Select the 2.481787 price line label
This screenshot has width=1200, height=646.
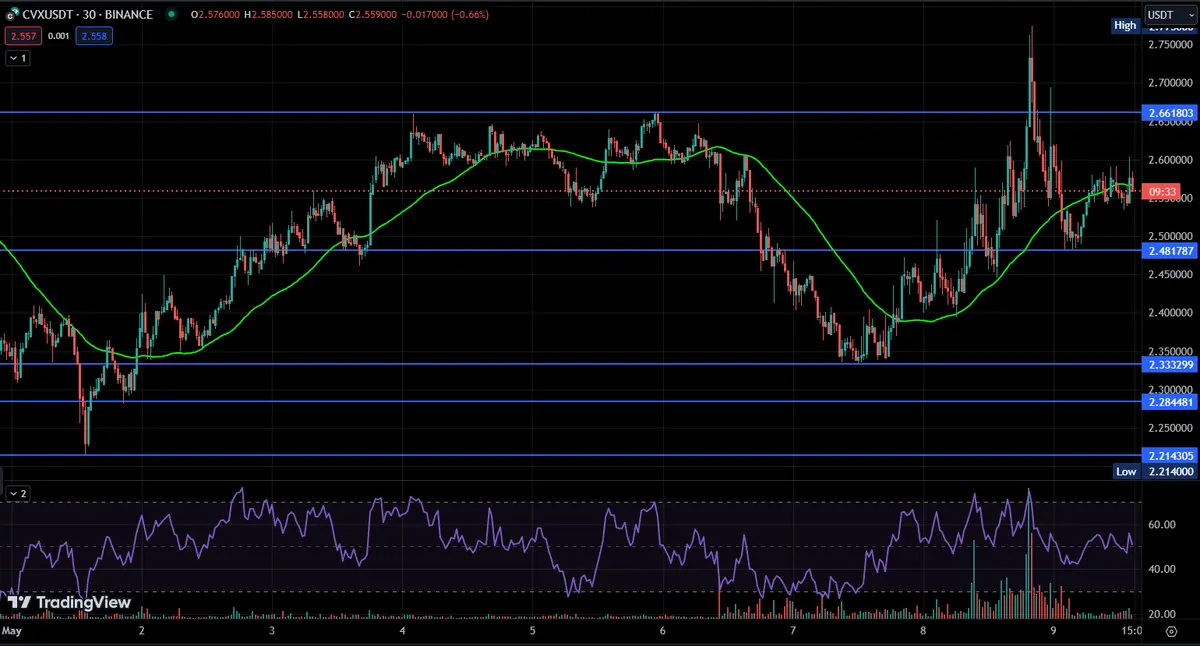[1169, 250]
